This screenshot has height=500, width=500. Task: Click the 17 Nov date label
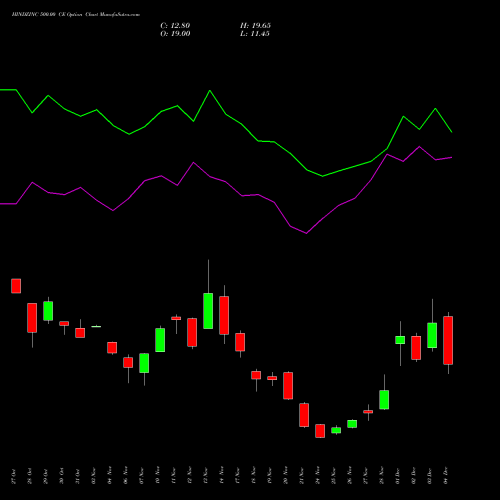[237, 476]
